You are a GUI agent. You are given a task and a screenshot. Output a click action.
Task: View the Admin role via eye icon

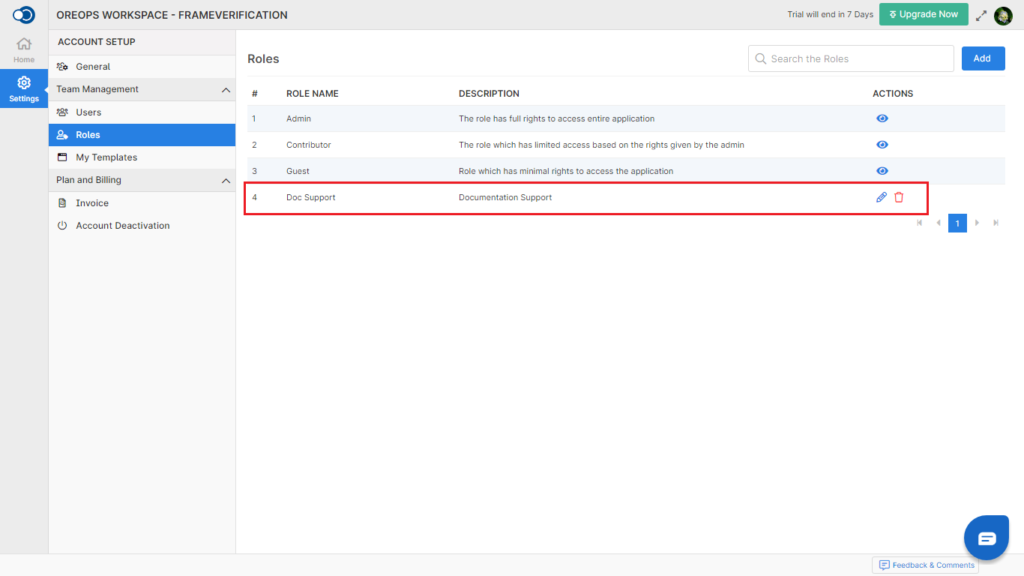point(882,118)
